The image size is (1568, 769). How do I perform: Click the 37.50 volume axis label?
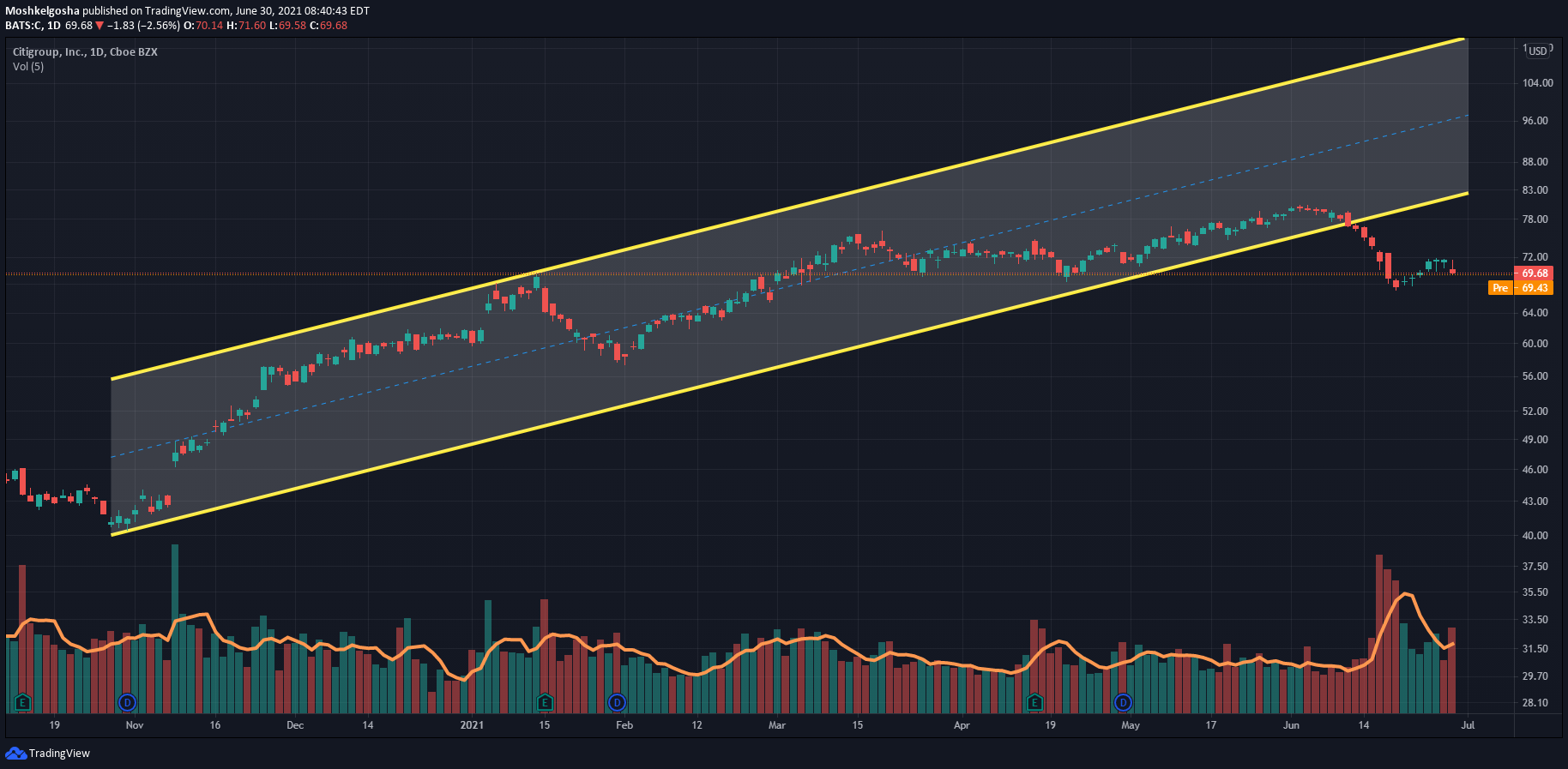(x=1535, y=567)
